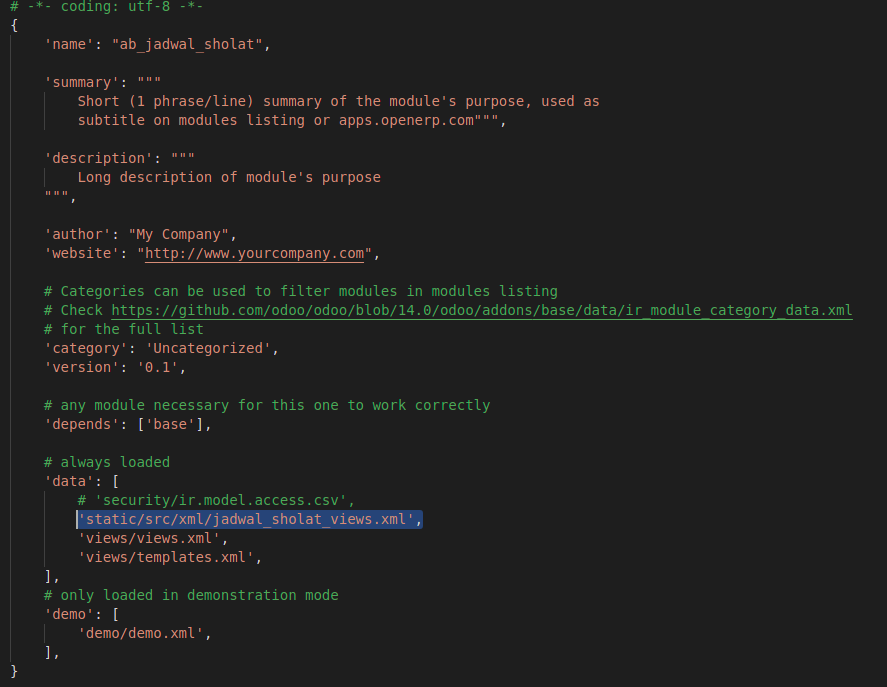Open the http://www.yourcompany.com link
The width and height of the screenshot is (887, 687).
tap(255, 254)
